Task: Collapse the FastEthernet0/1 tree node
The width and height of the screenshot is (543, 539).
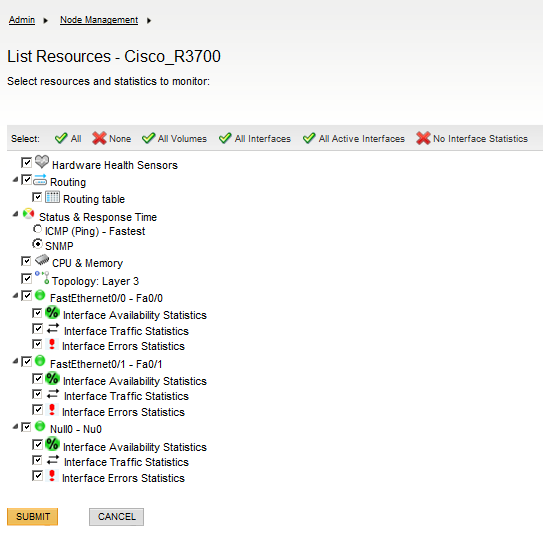Action: pos(16,361)
